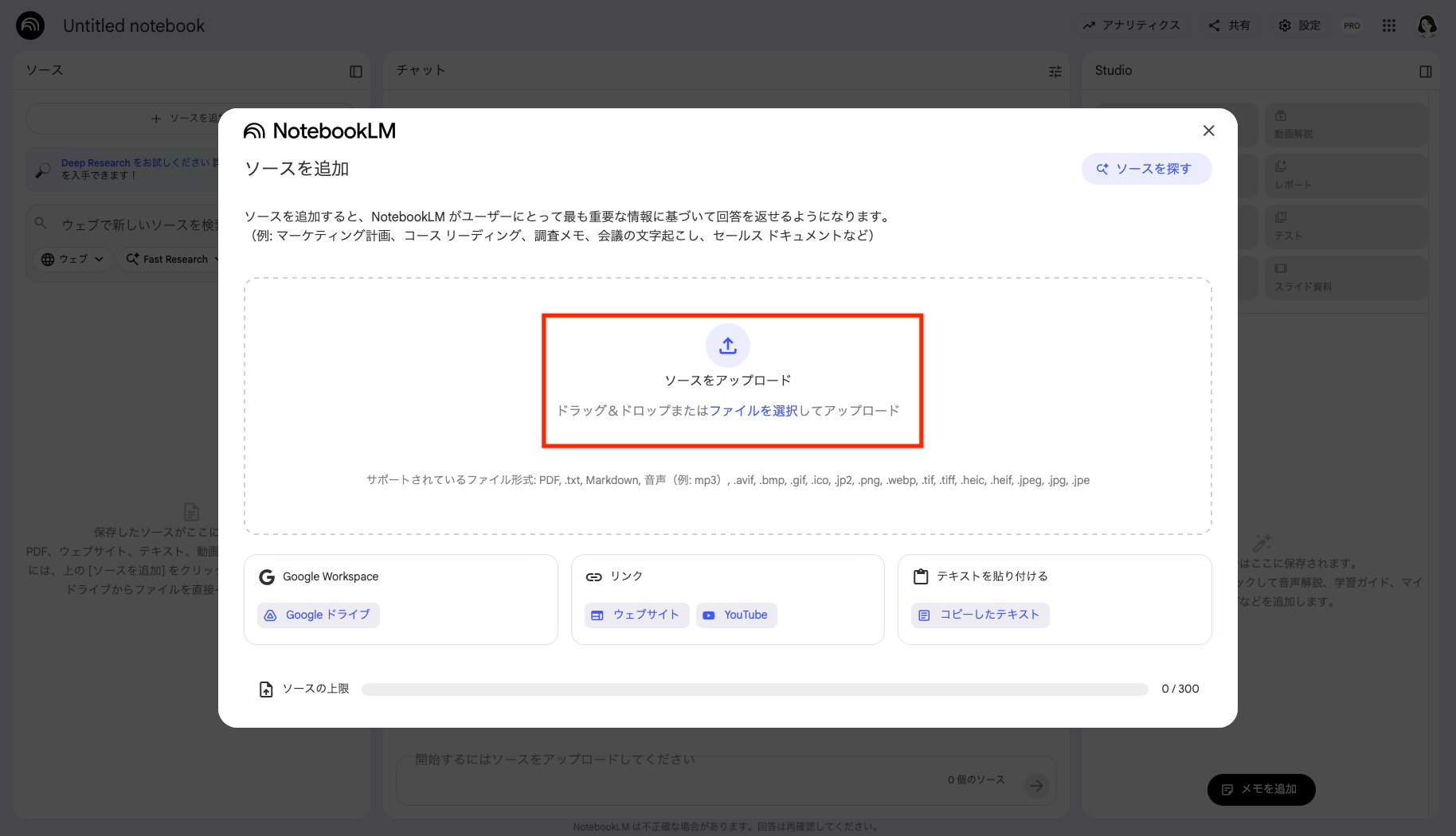Choose コピーしたテキスト to paste text
The height and width of the screenshot is (836, 1456).
(980, 615)
